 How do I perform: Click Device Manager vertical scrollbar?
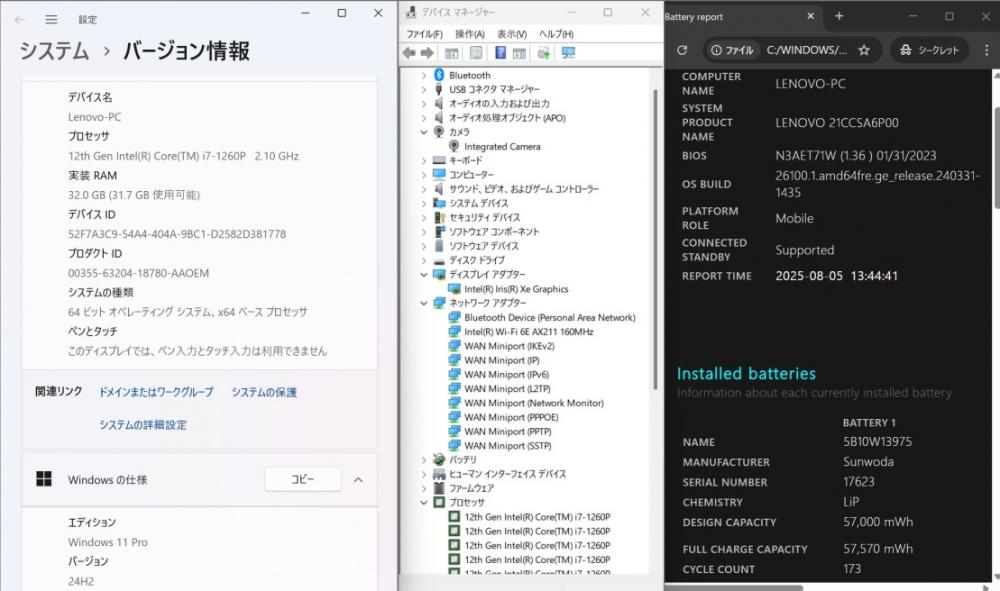click(655, 239)
